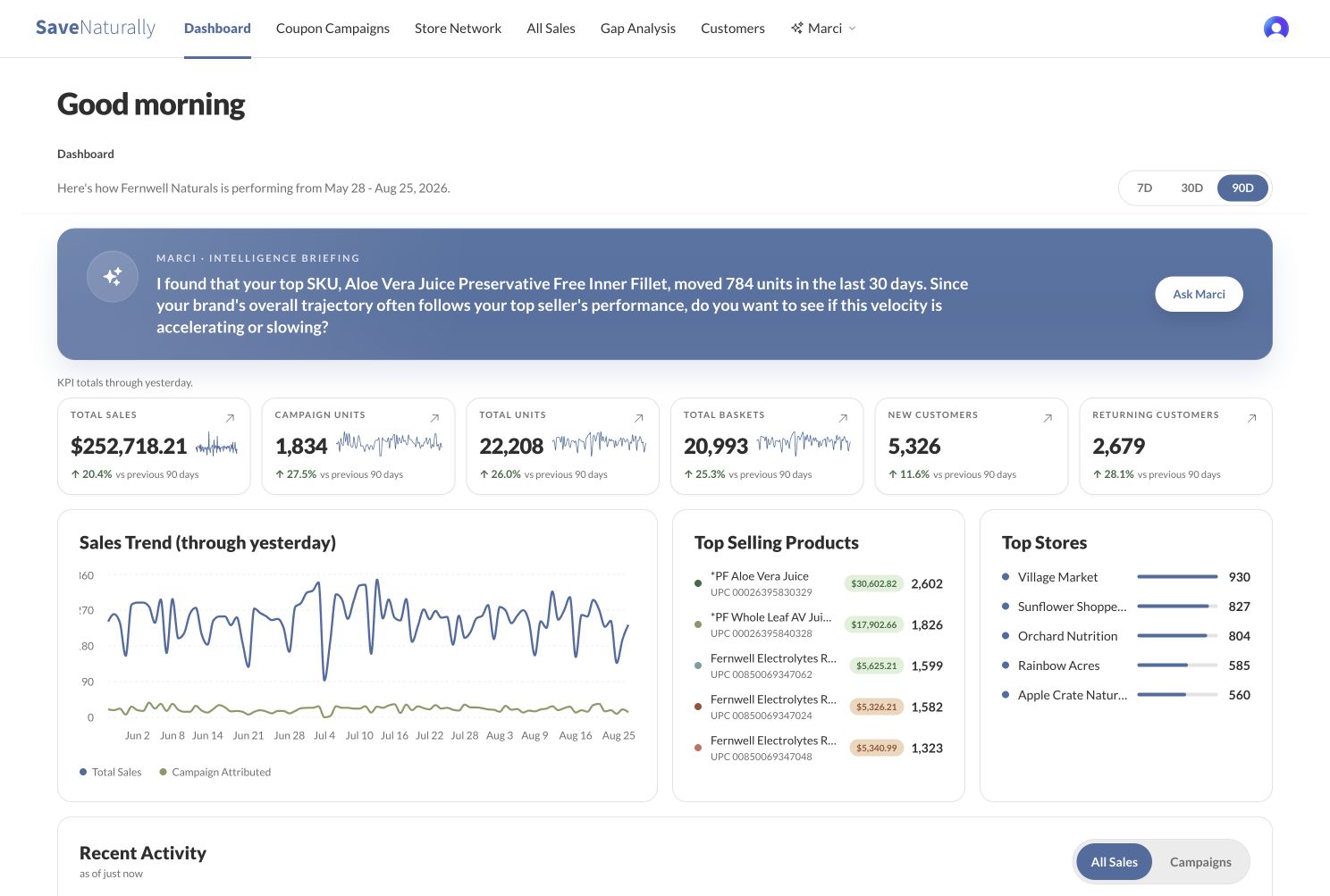
Task: Select the Sunflower Shoppe store row
Action: [x=1126, y=607]
